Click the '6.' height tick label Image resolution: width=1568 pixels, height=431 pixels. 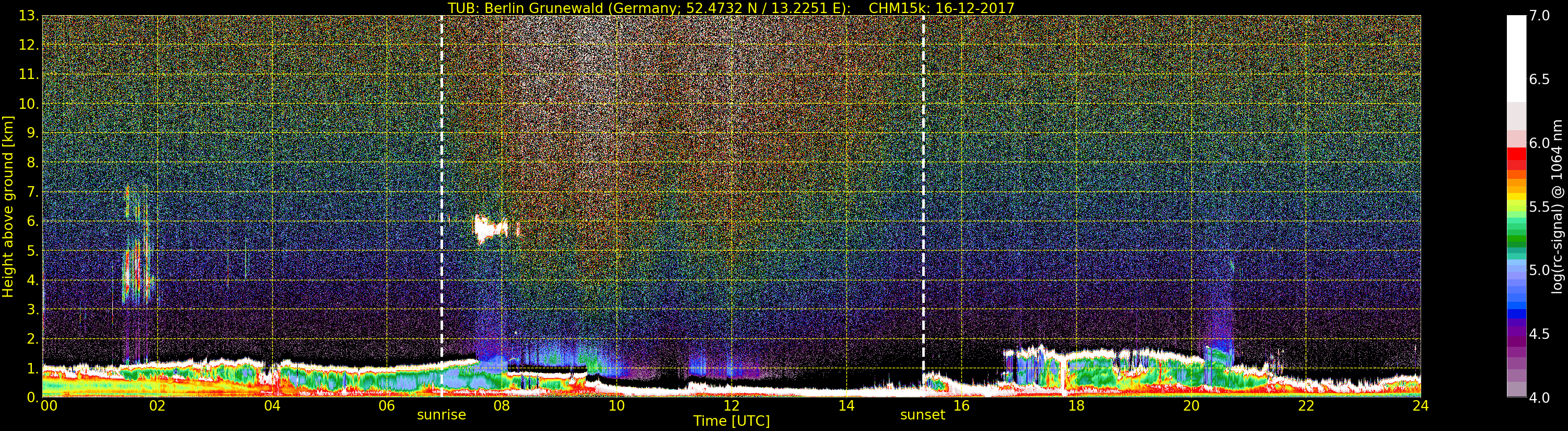tap(32, 221)
